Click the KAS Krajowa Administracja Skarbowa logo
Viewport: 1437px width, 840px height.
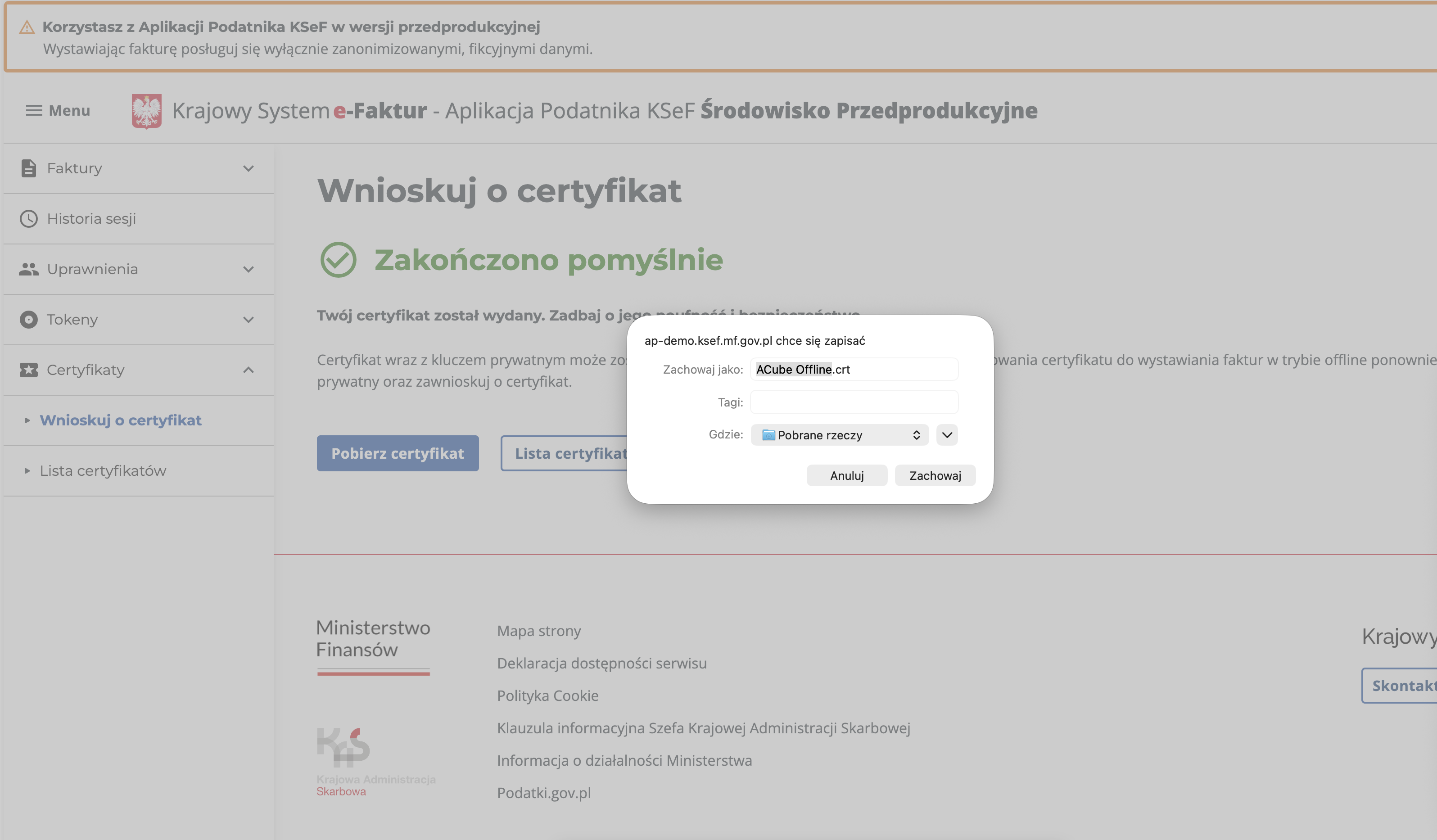tap(344, 747)
